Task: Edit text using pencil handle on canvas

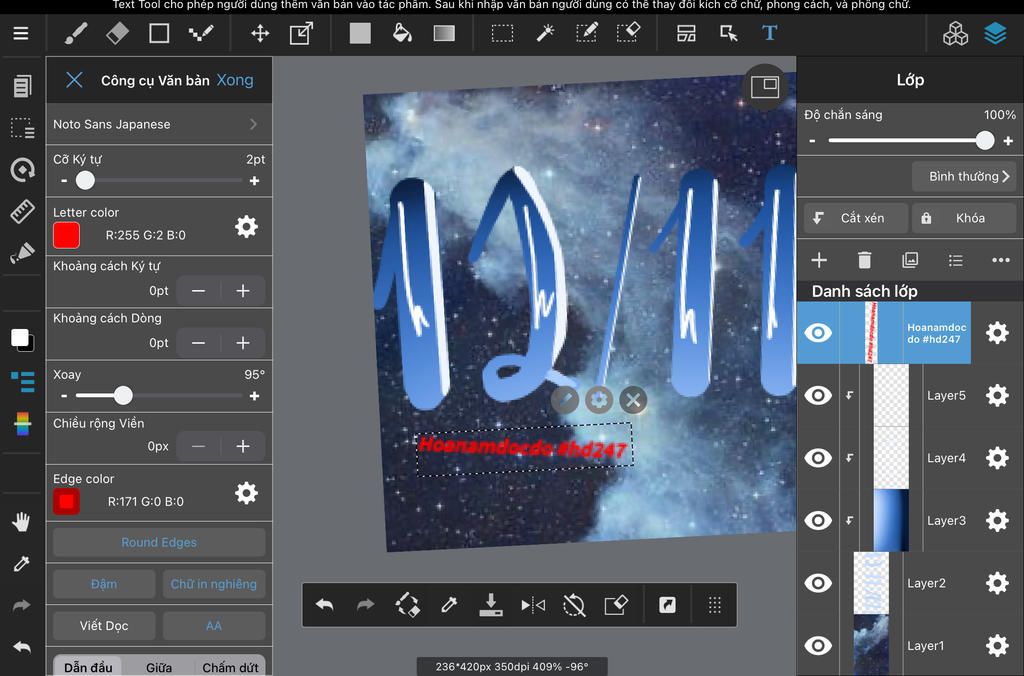Action: (565, 400)
